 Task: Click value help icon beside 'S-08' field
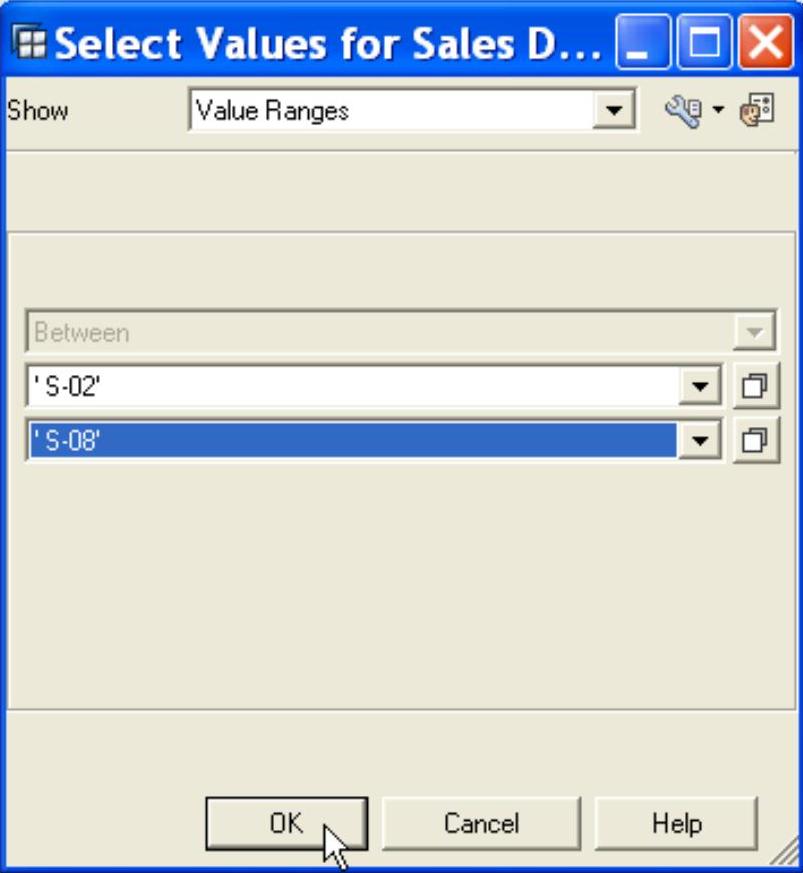[x=755, y=440]
